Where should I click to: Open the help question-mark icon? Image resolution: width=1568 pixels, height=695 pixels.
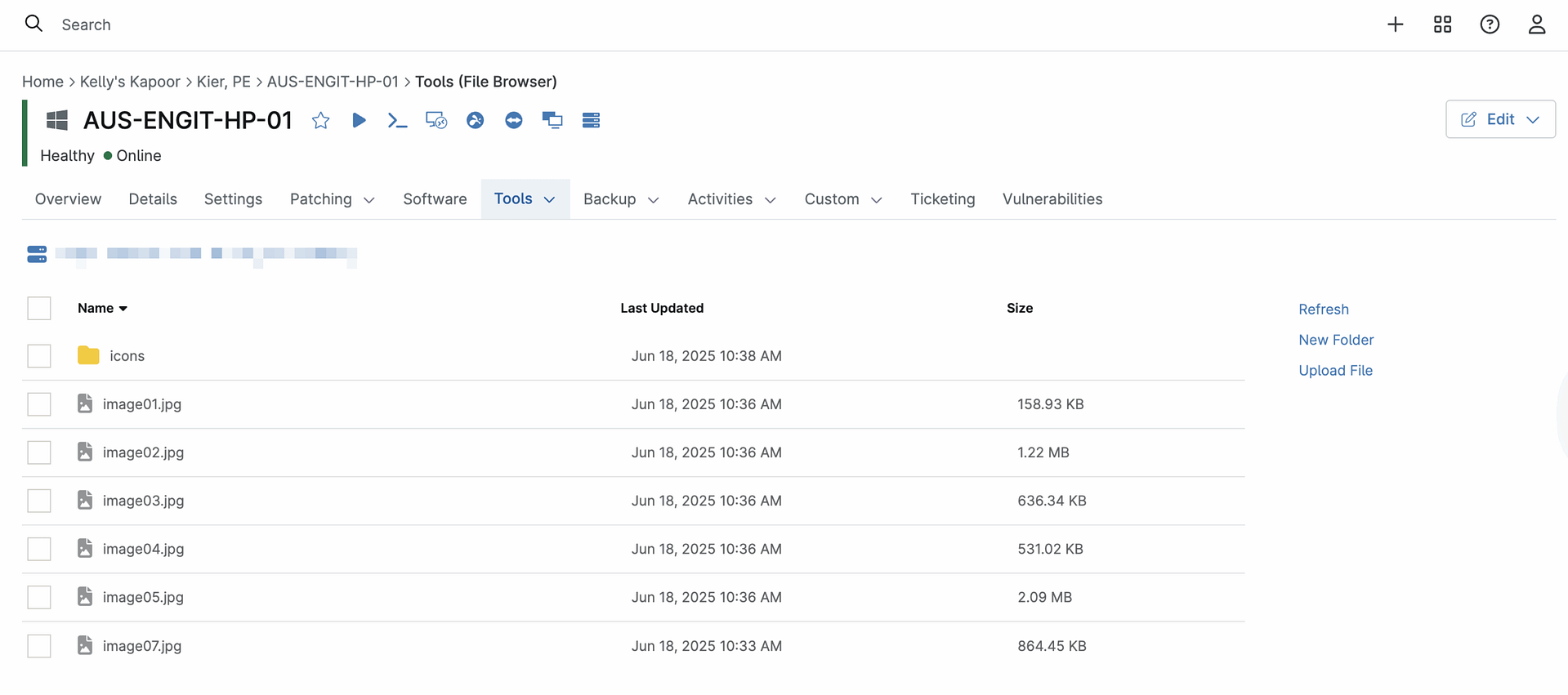tap(1490, 25)
